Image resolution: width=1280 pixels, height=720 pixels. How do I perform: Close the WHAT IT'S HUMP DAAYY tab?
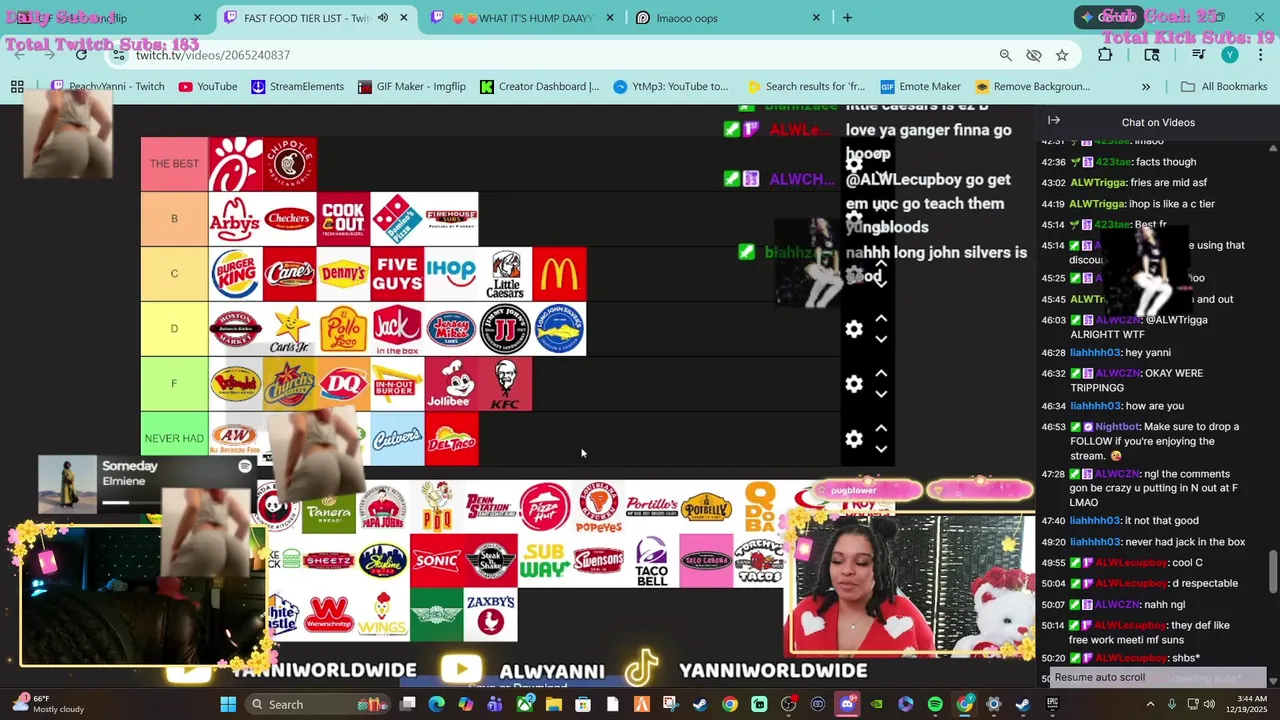(x=610, y=18)
